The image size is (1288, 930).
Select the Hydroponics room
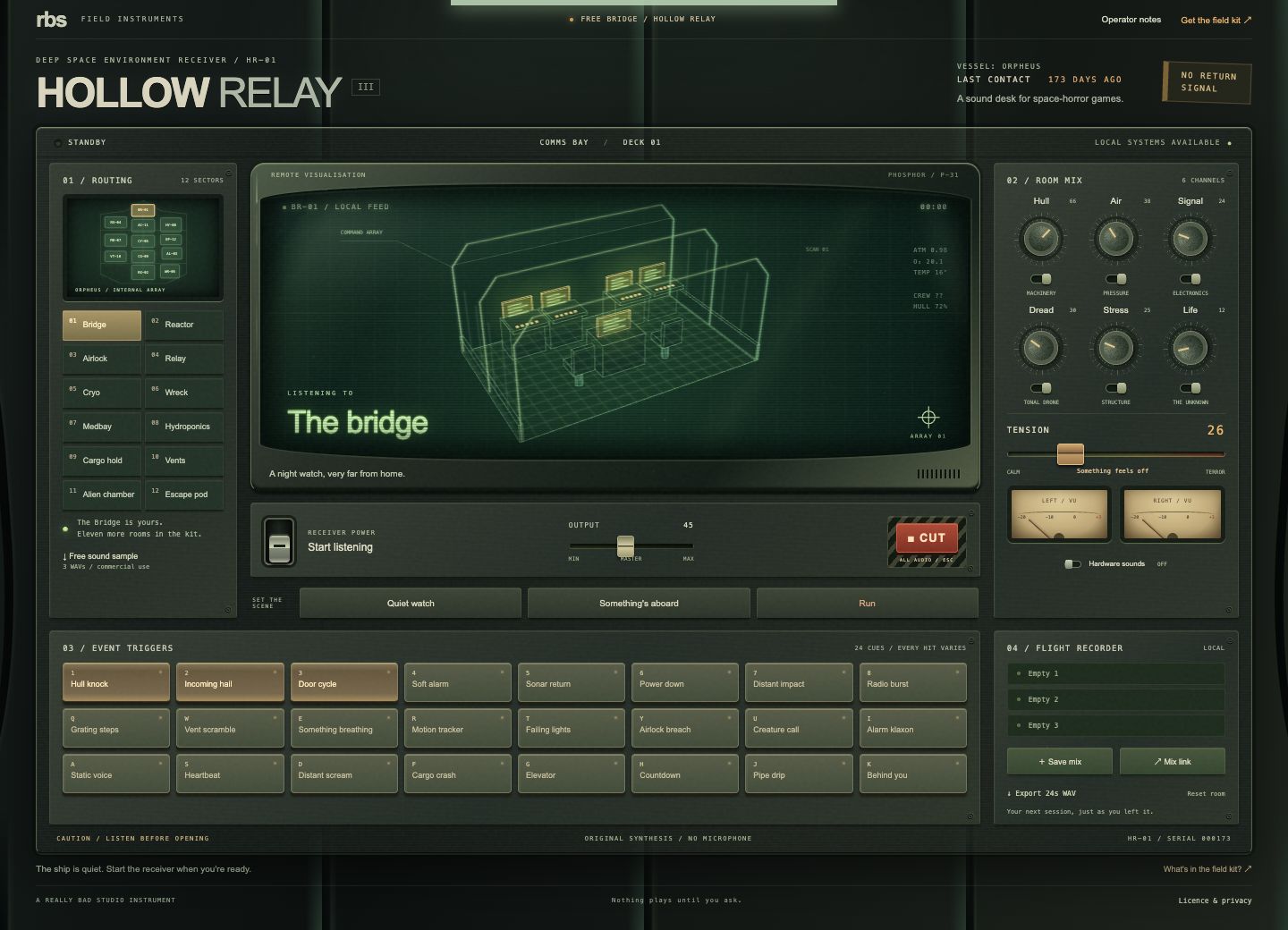184,427
